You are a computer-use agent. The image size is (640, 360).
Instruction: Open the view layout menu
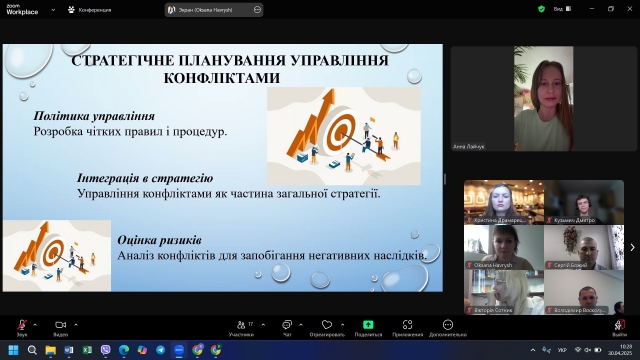[x=562, y=9]
